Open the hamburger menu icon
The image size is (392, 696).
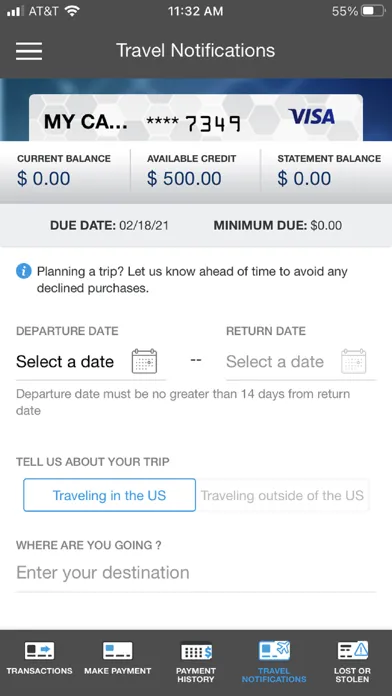click(29, 51)
